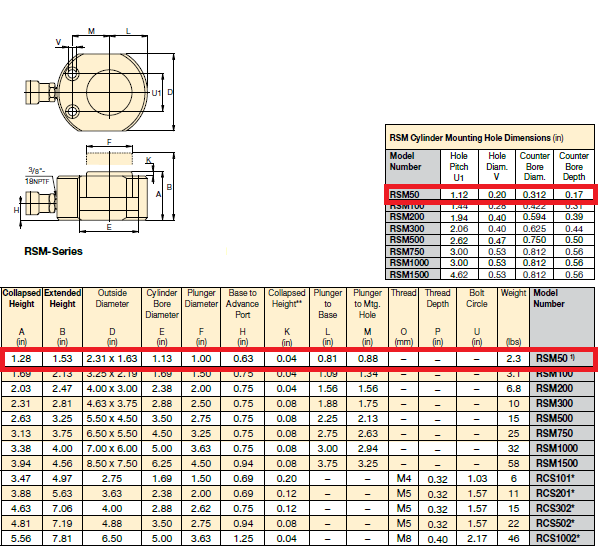Click Collapsed Height A column header

(x=21, y=317)
